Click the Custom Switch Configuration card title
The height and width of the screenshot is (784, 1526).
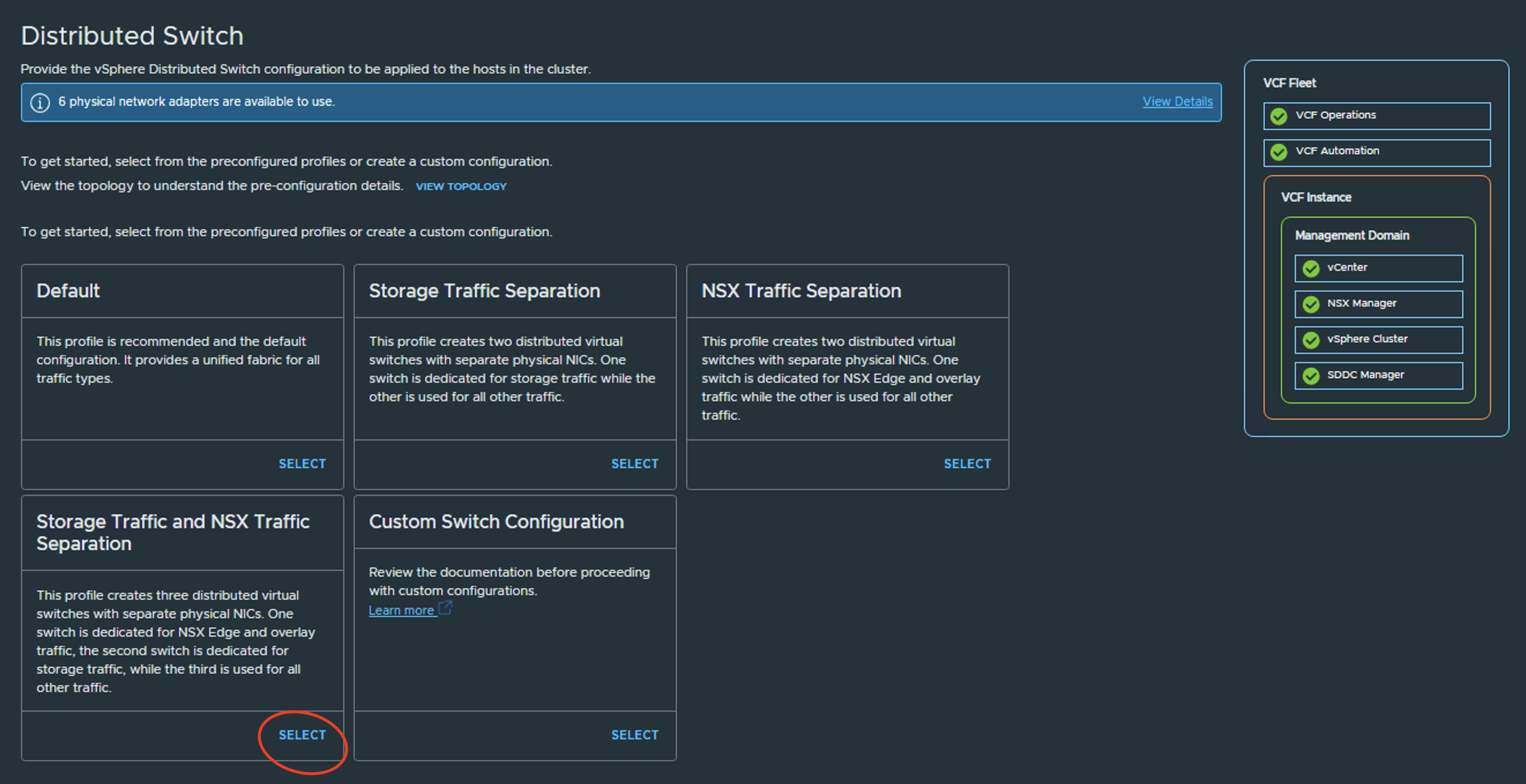[x=496, y=522]
